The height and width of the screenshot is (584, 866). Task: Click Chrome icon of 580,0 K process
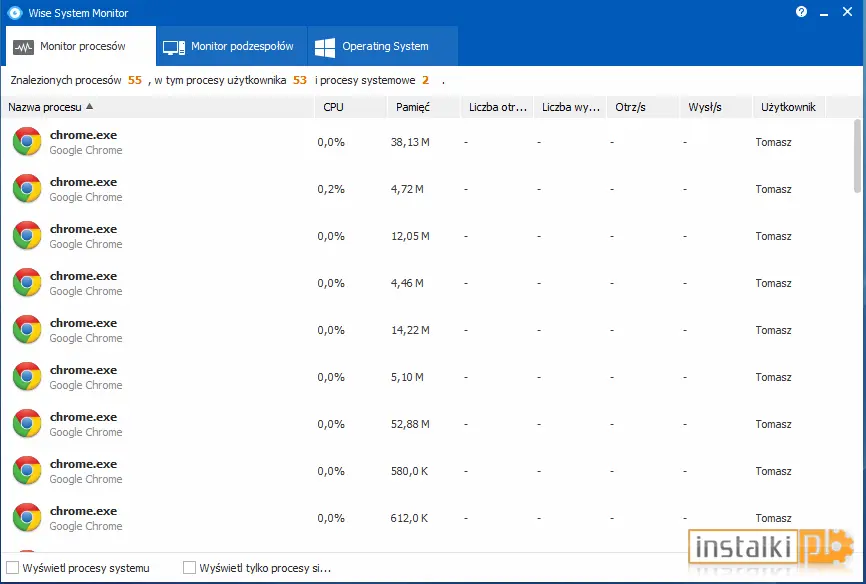27,470
